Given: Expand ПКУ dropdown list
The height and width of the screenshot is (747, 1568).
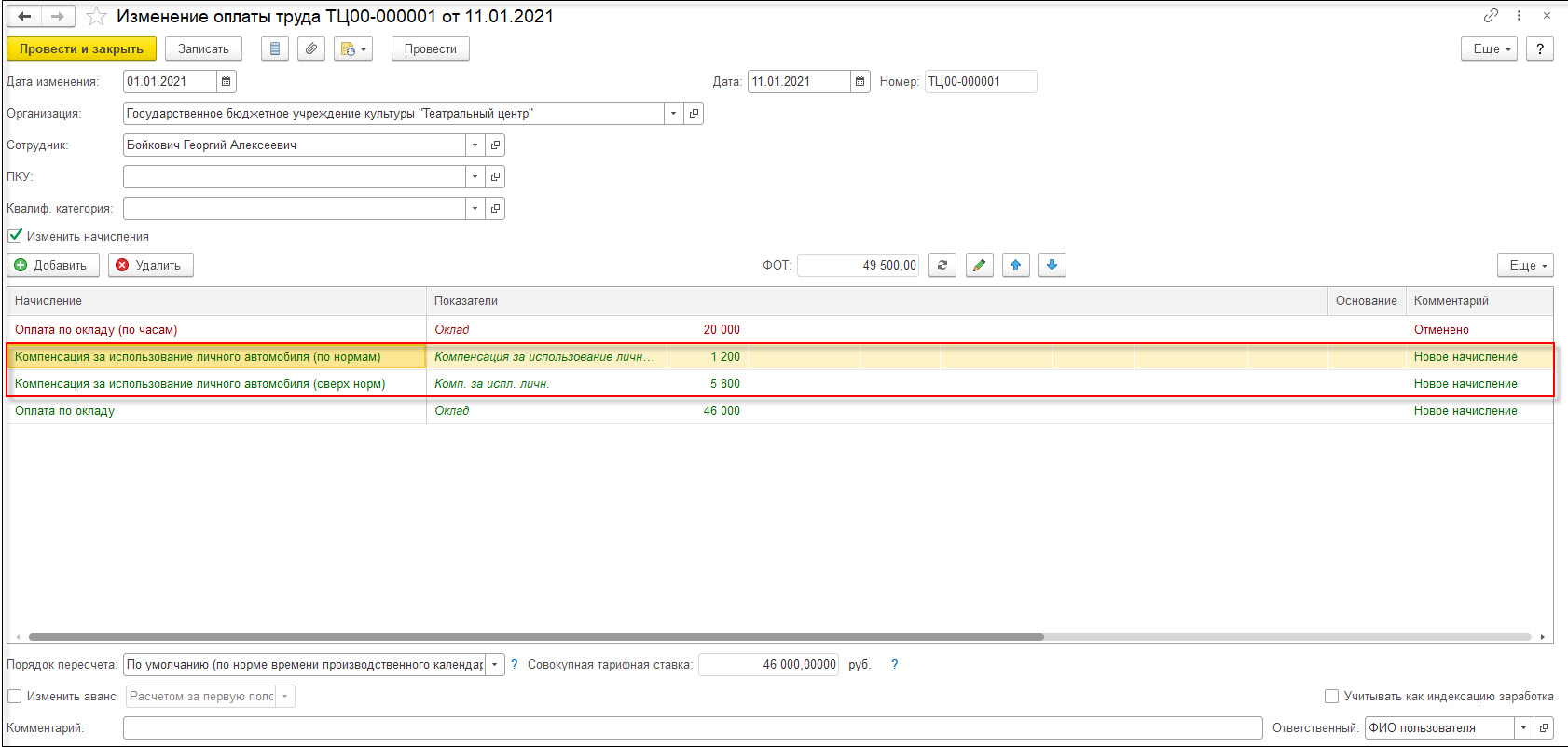Looking at the screenshot, I should (475, 176).
